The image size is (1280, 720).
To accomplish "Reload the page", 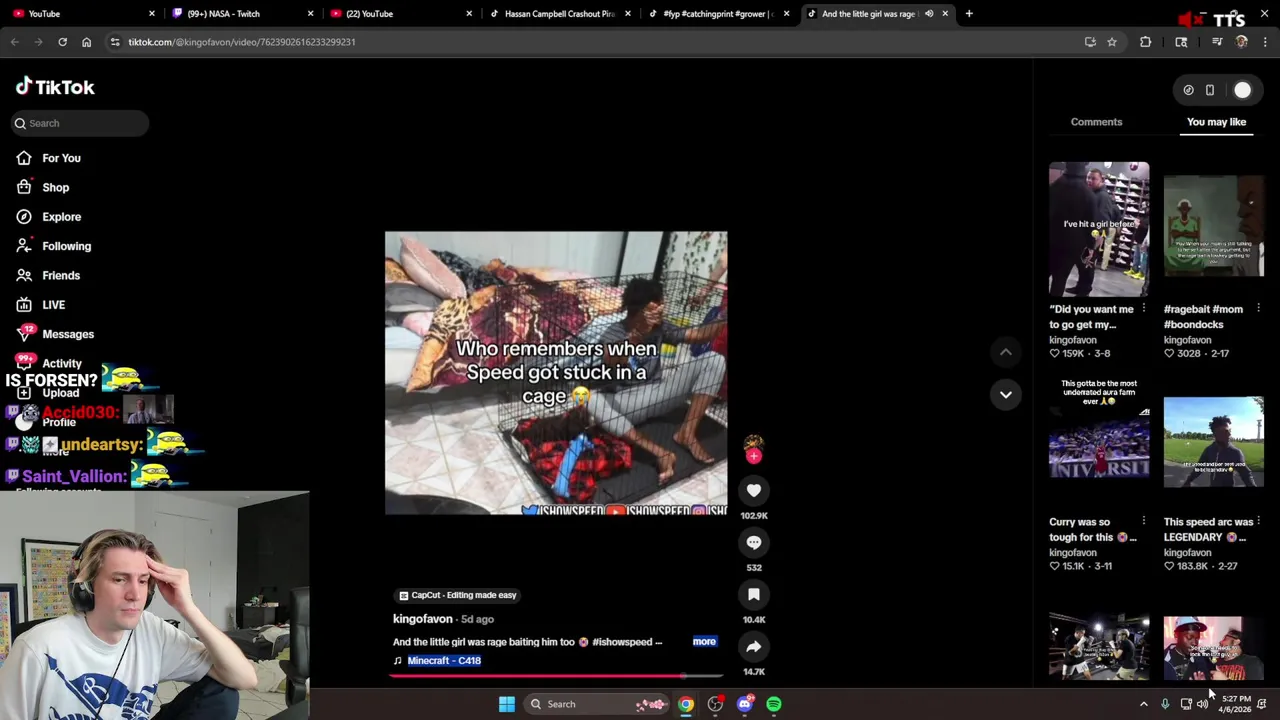I will [62, 42].
